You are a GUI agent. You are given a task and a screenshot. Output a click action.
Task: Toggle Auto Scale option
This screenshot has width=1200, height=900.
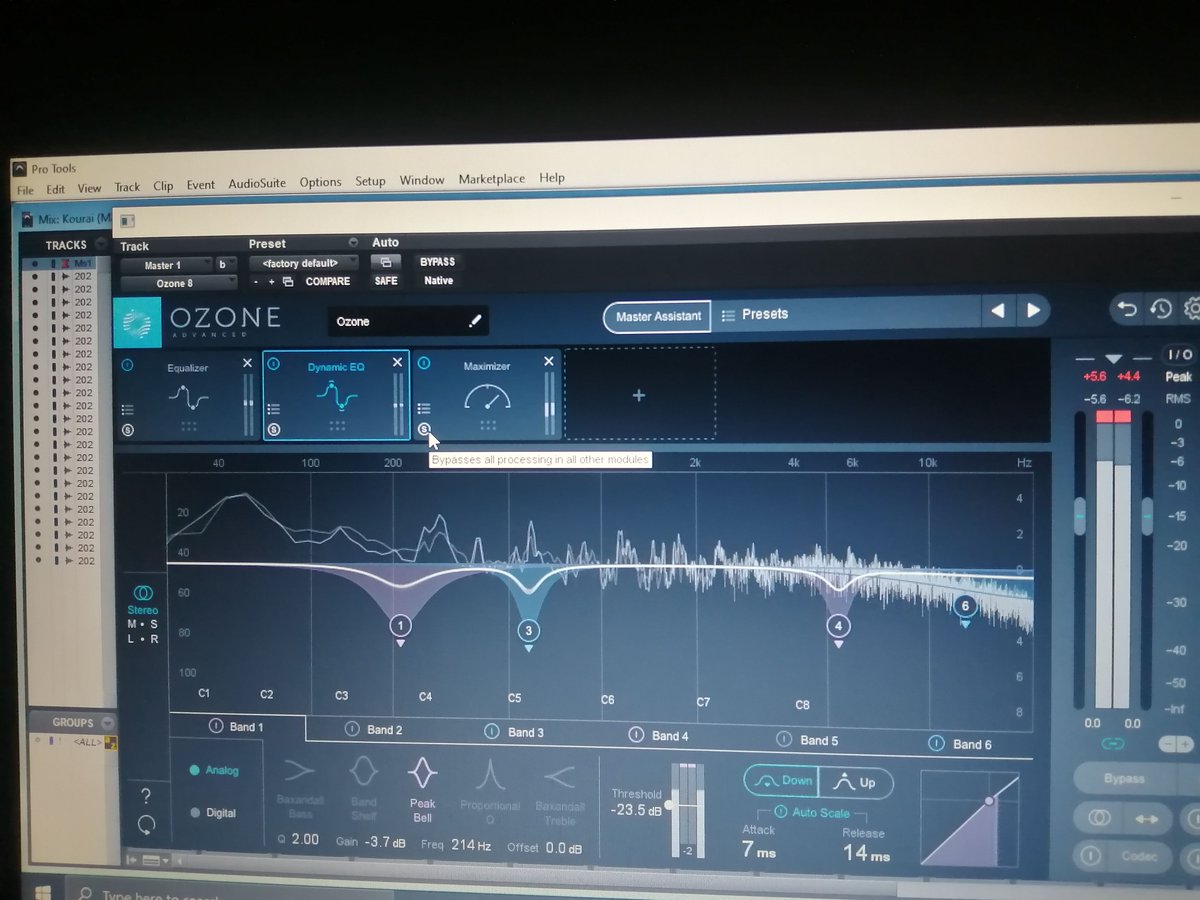(812, 813)
